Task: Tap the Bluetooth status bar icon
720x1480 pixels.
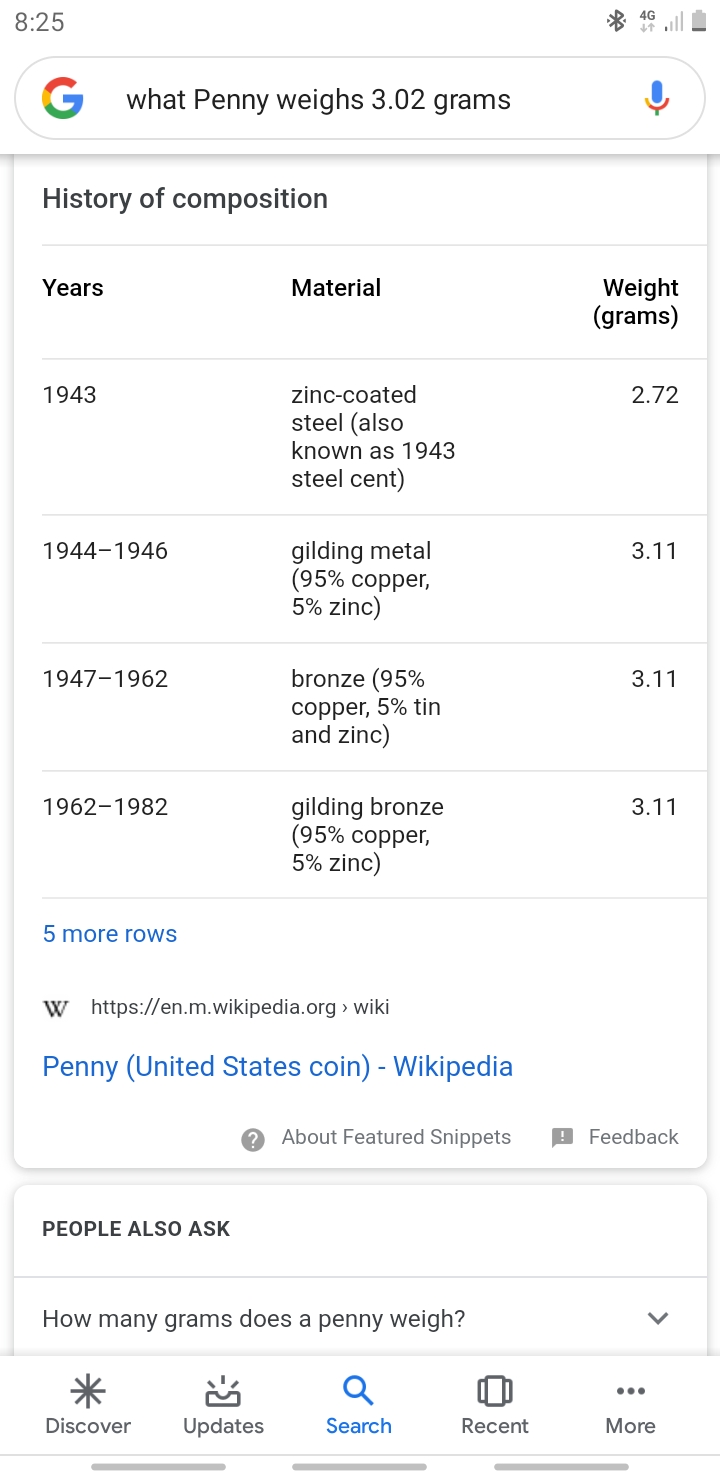Action: point(616,22)
